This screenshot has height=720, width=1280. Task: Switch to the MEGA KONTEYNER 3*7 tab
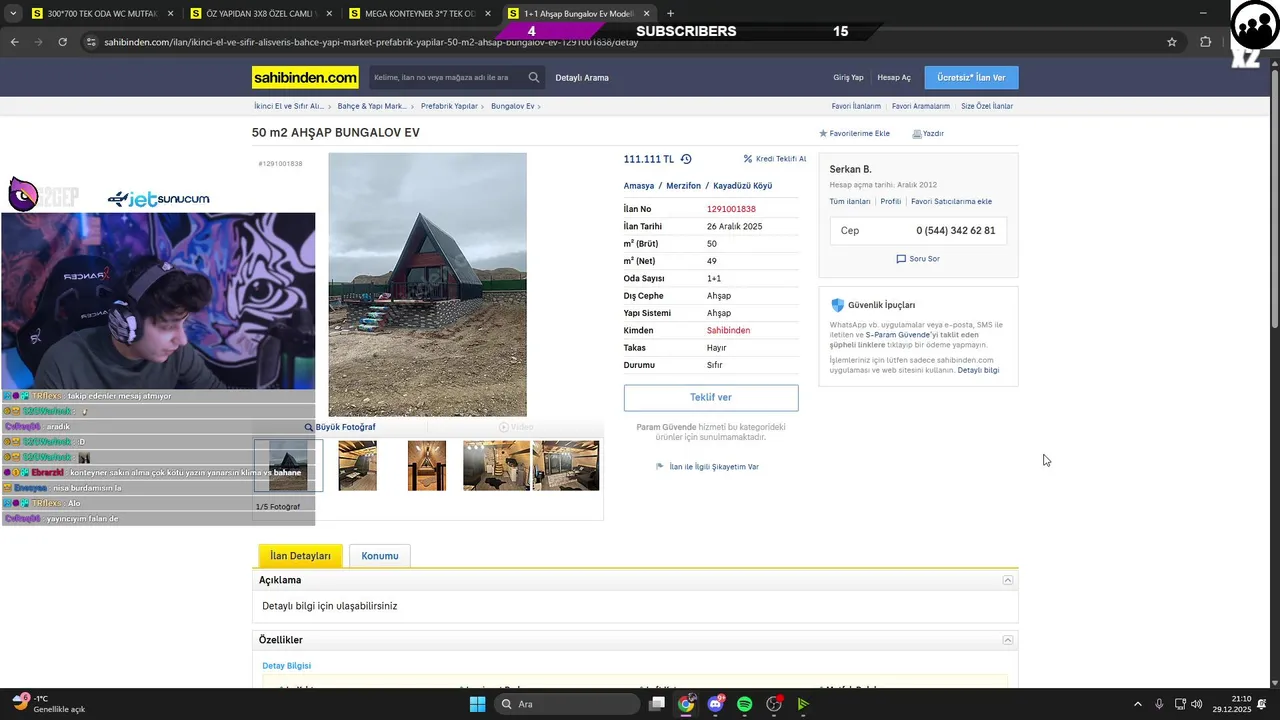click(x=420, y=14)
